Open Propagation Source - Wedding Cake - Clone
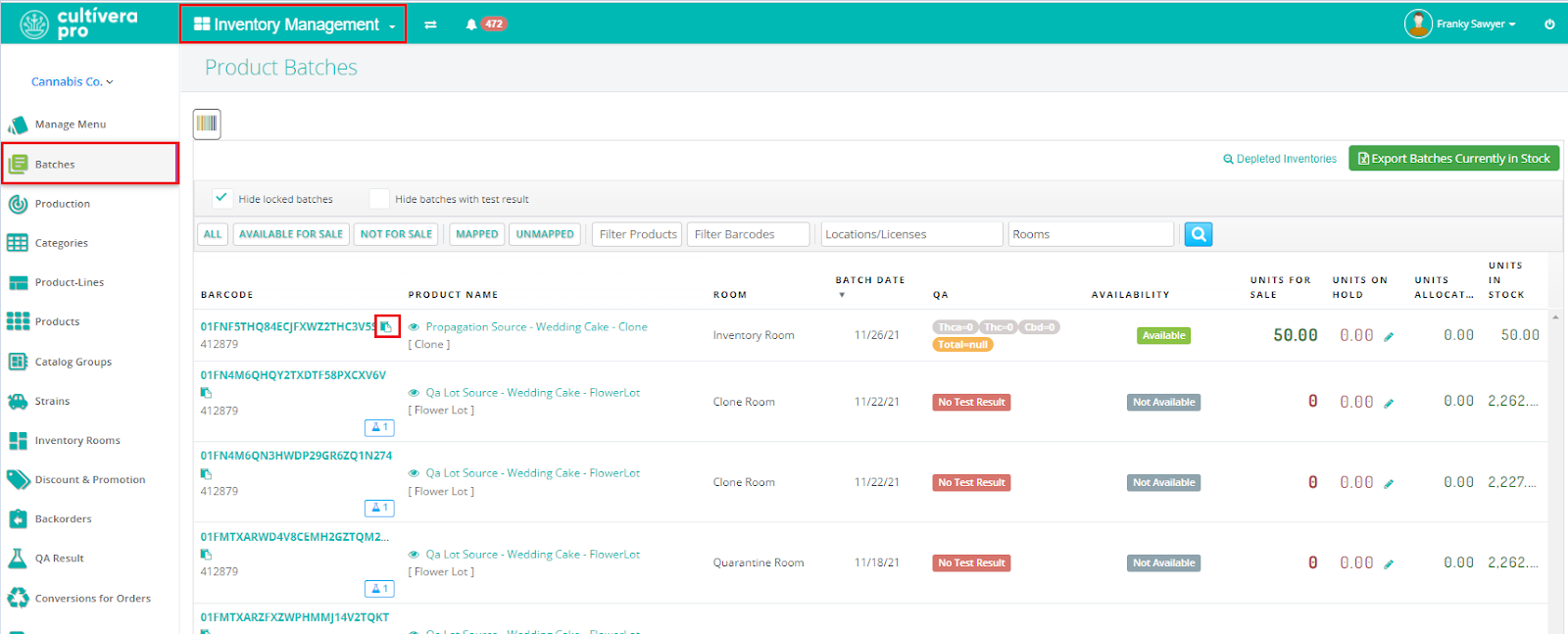This screenshot has width=1568, height=634. tap(536, 327)
